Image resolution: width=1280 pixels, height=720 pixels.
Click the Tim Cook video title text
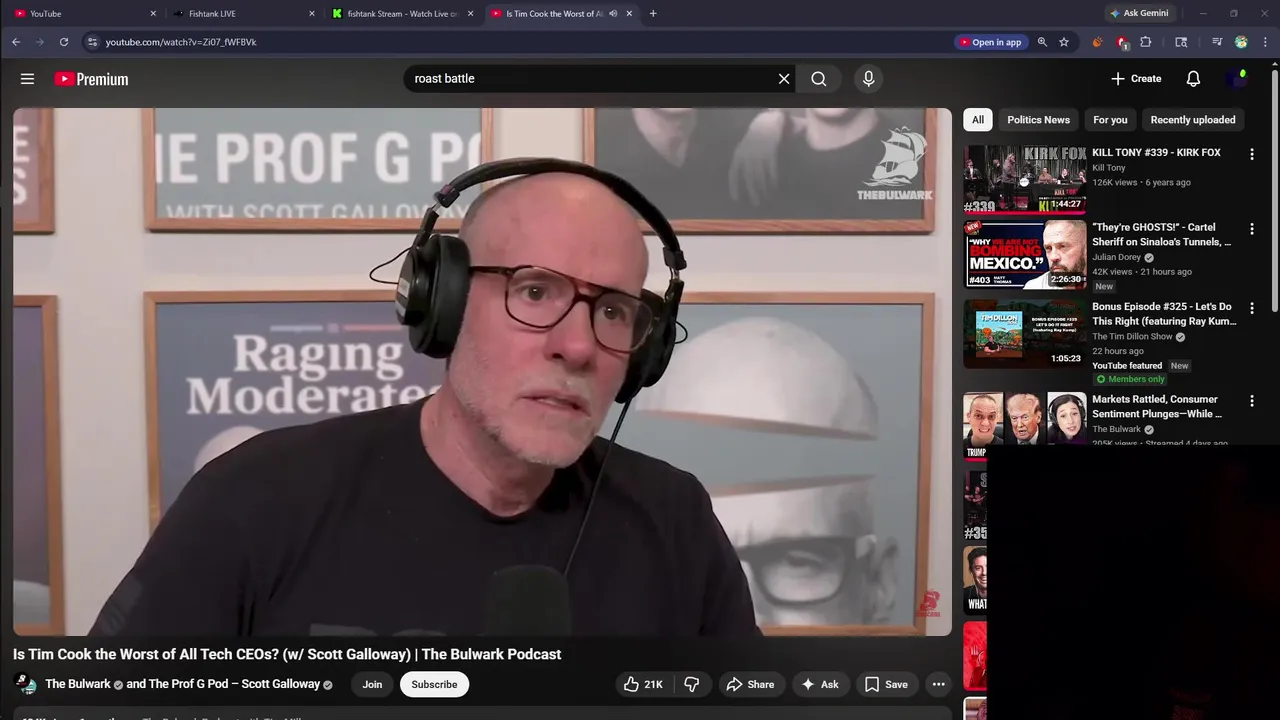click(x=287, y=654)
